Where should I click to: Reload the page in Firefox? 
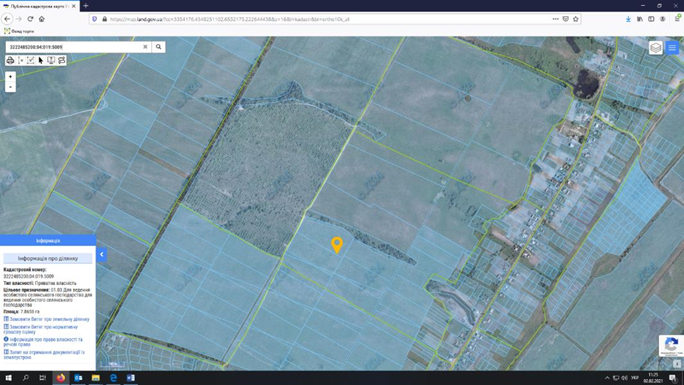pos(30,19)
